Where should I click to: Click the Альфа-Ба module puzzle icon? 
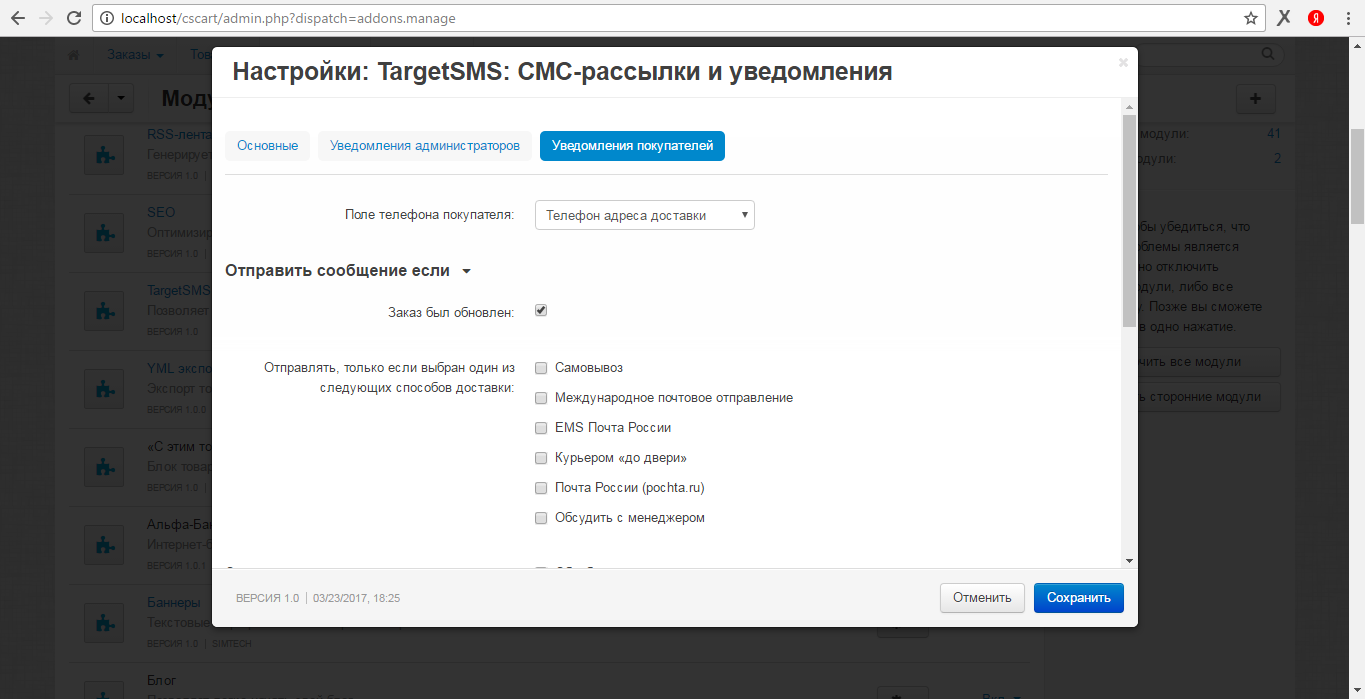coord(104,544)
